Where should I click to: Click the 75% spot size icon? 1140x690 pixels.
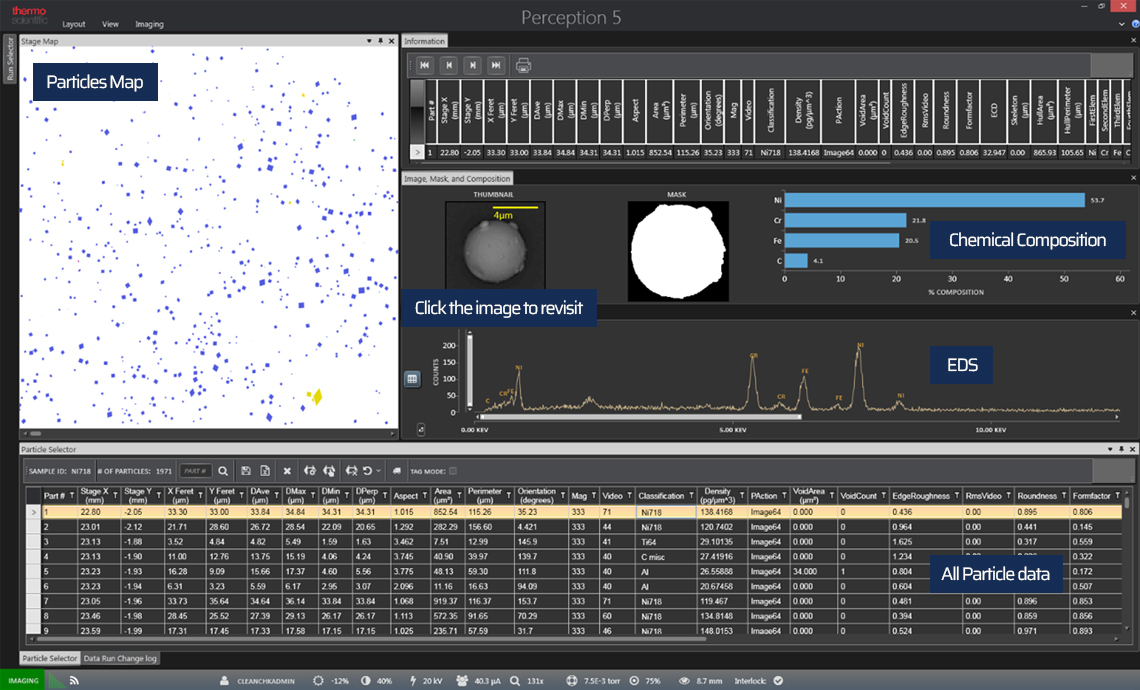coord(634,681)
